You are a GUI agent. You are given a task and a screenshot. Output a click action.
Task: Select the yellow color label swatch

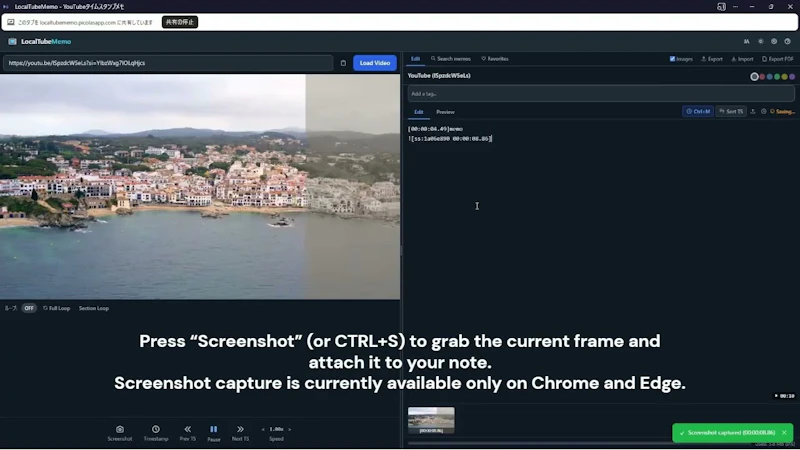pos(784,77)
